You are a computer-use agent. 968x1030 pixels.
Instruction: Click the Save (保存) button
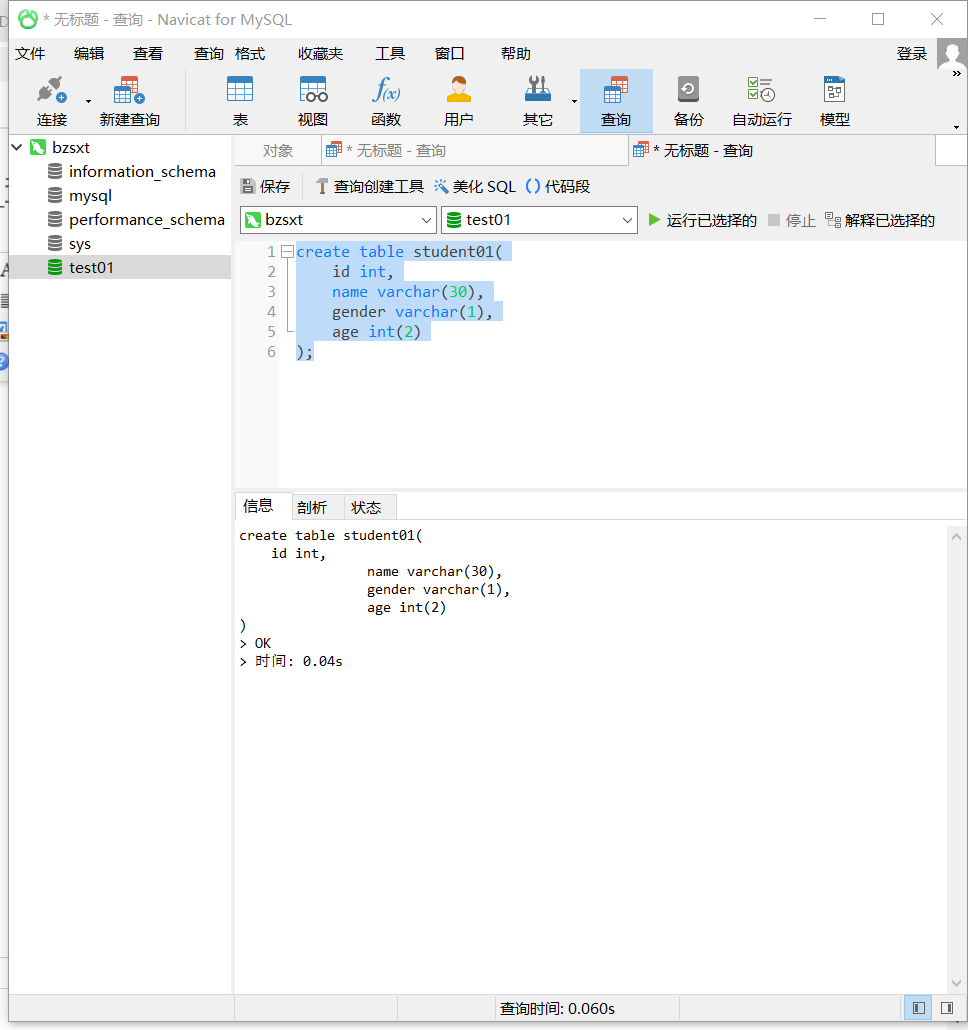(x=265, y=187)
